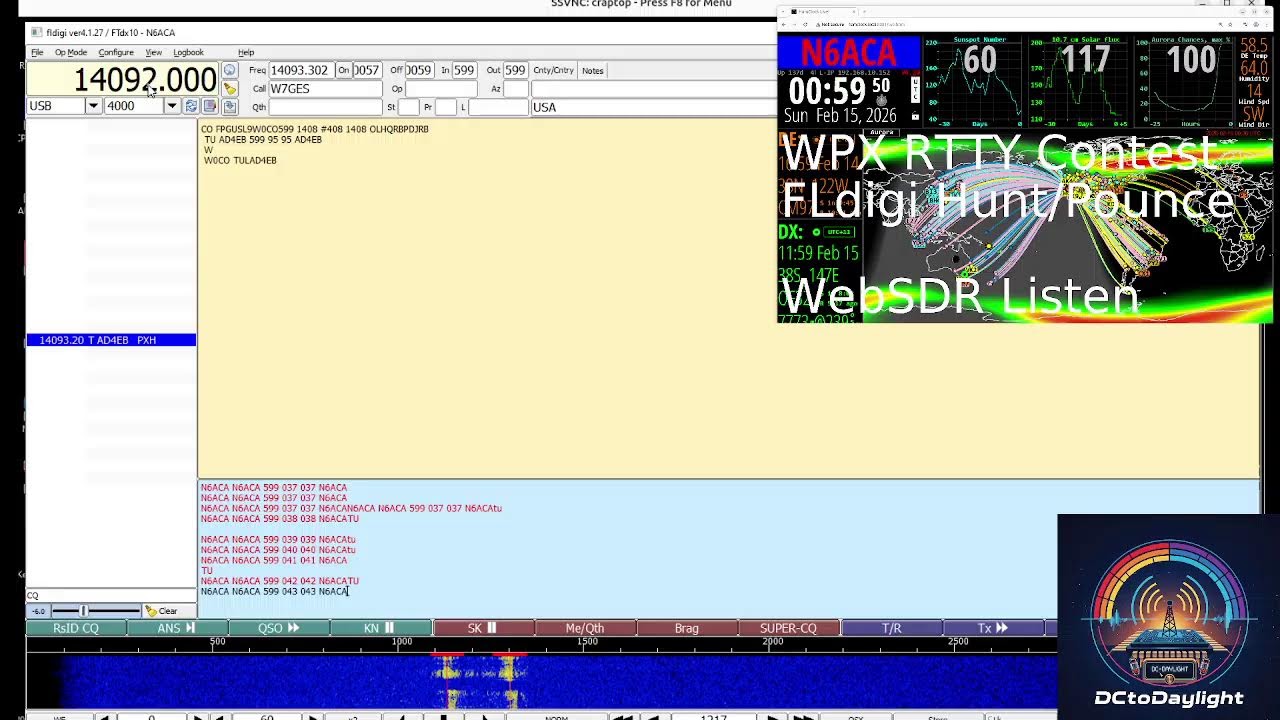Viewport: 1280px width, 720px height.
Task: Click received text 'W0CO TULAD4EB'
Action: pyautogui.click(x=240, y=160)
